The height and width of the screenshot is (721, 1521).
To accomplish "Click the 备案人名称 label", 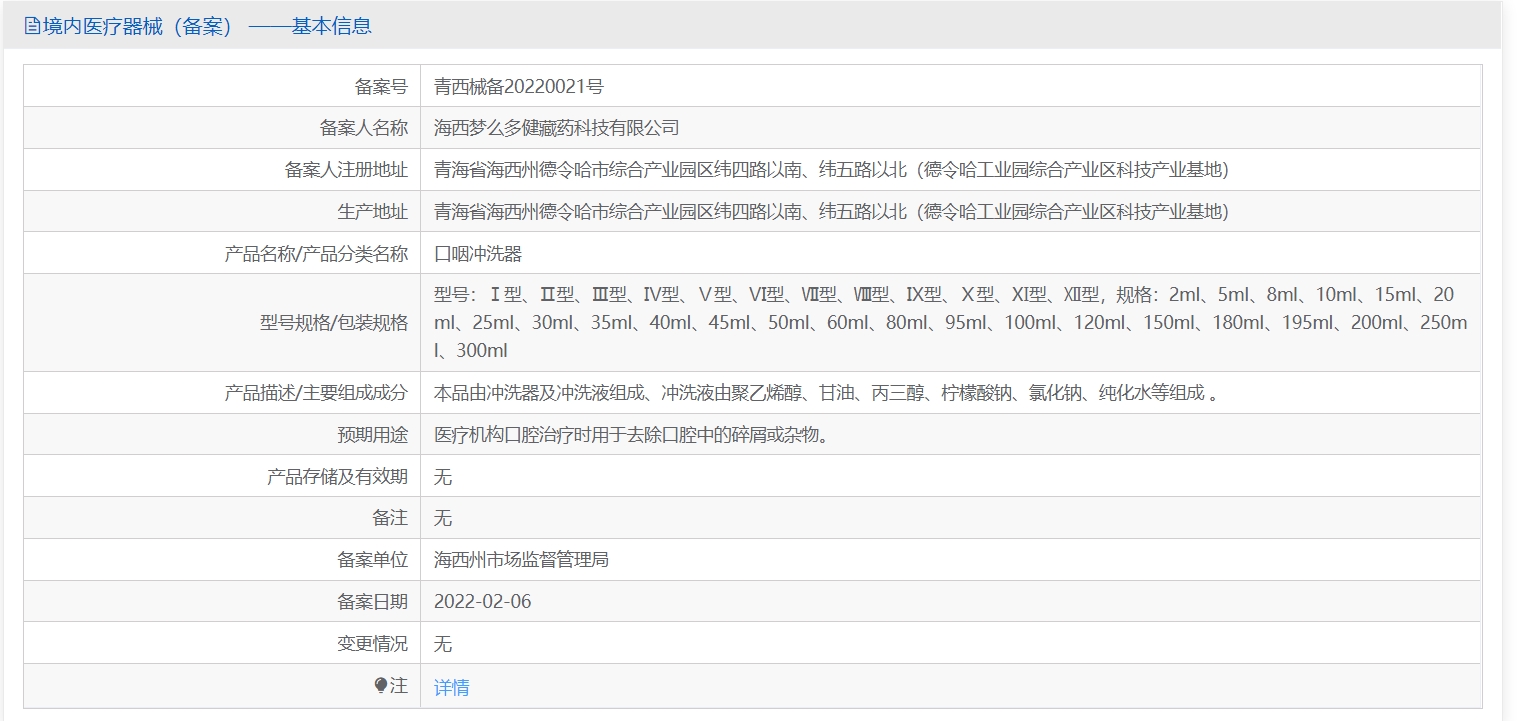I will 364,128.
